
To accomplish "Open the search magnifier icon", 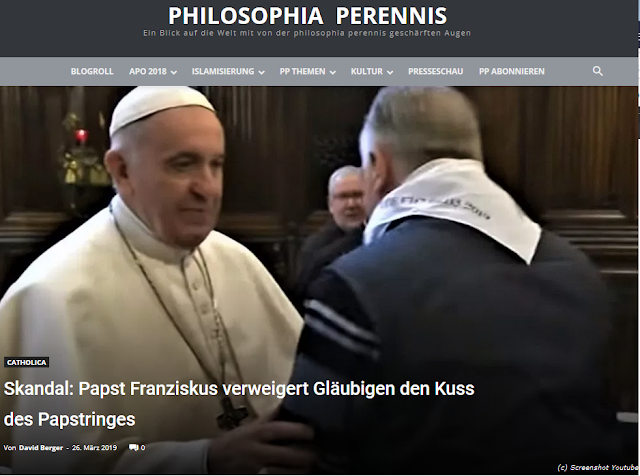I will (x=598, y=71).
